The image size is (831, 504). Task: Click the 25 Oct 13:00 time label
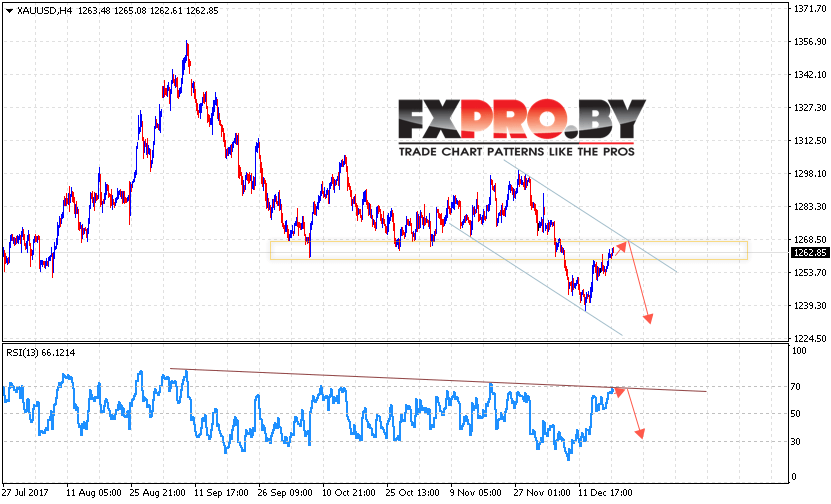pos(412,492)
